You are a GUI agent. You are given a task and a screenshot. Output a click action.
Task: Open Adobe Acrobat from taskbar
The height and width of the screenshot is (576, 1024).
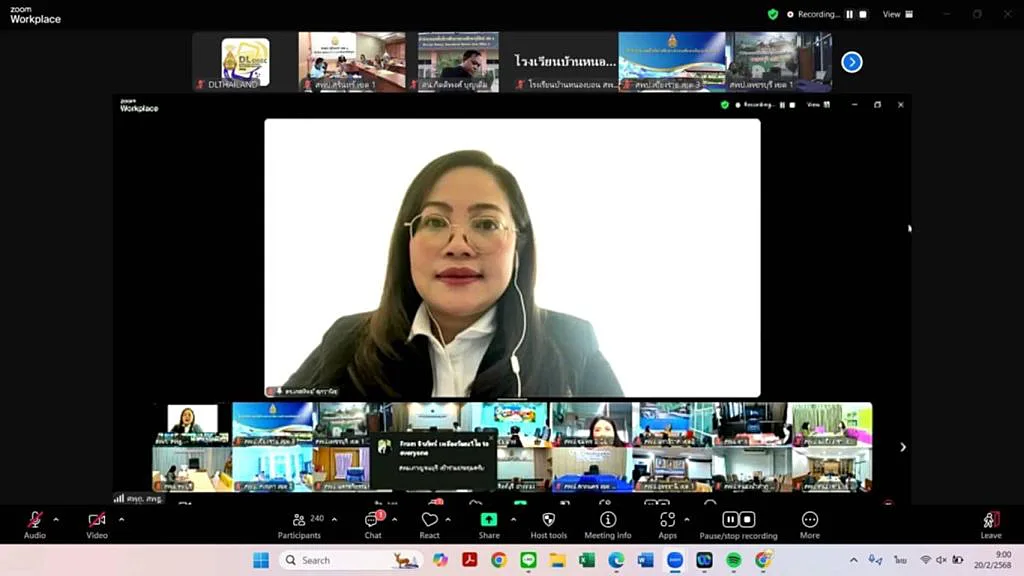pos(470,560)
